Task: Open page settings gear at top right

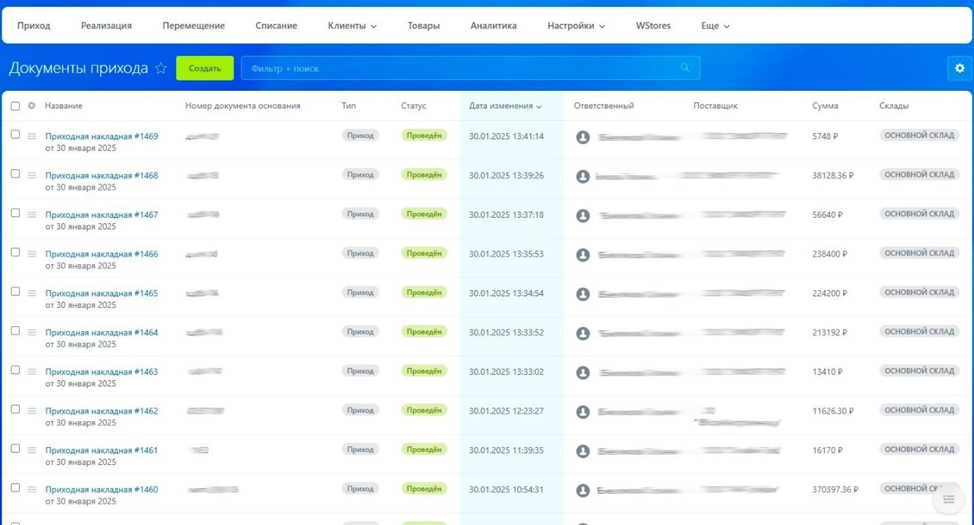Action: 959,68
